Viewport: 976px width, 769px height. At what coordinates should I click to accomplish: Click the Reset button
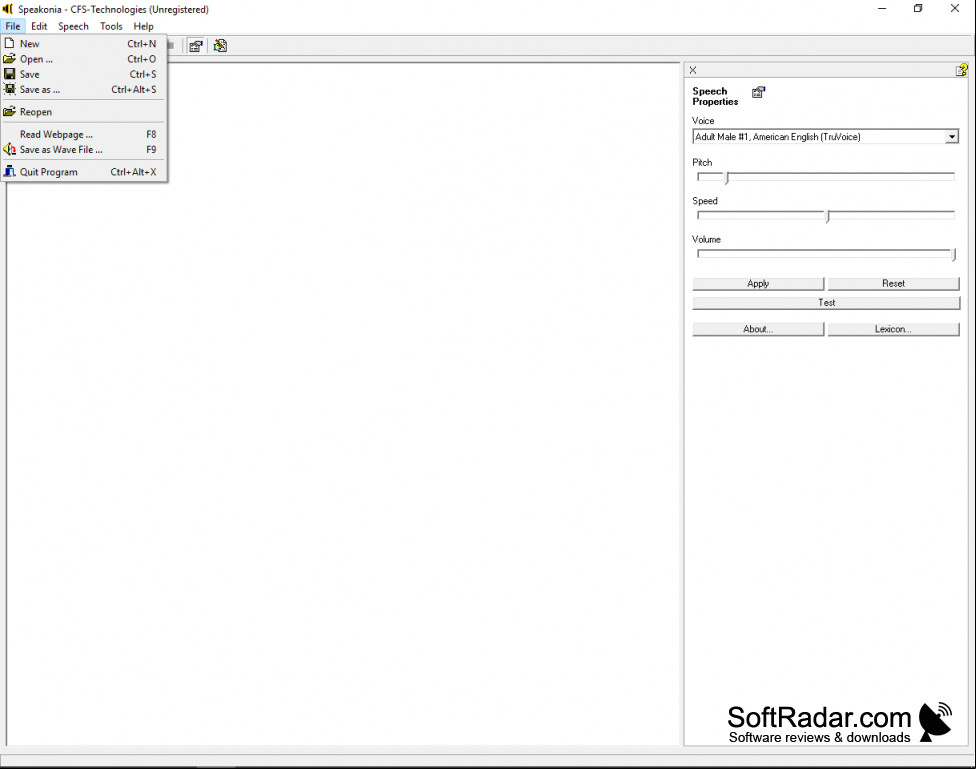tap(893, 284)
